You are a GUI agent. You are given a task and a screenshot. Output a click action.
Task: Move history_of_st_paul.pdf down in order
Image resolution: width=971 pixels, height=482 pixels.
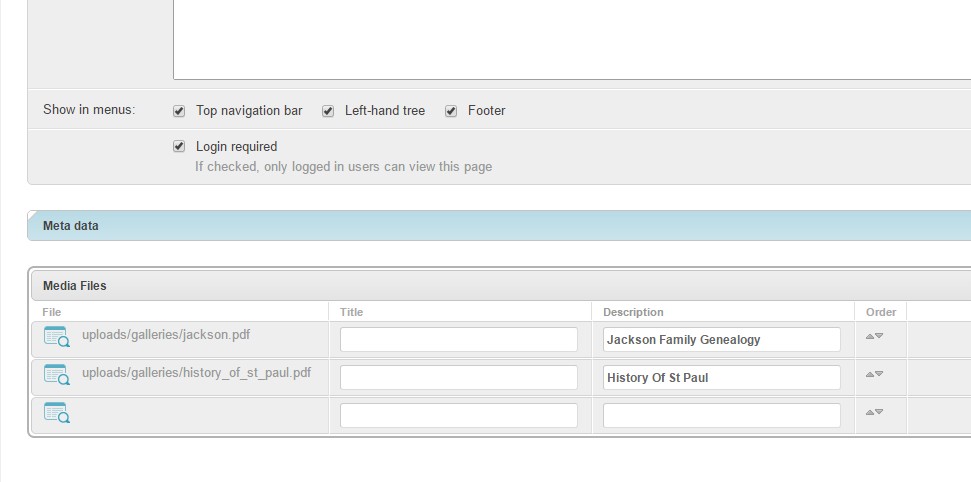pyautogui.click(x=879, y=374)
